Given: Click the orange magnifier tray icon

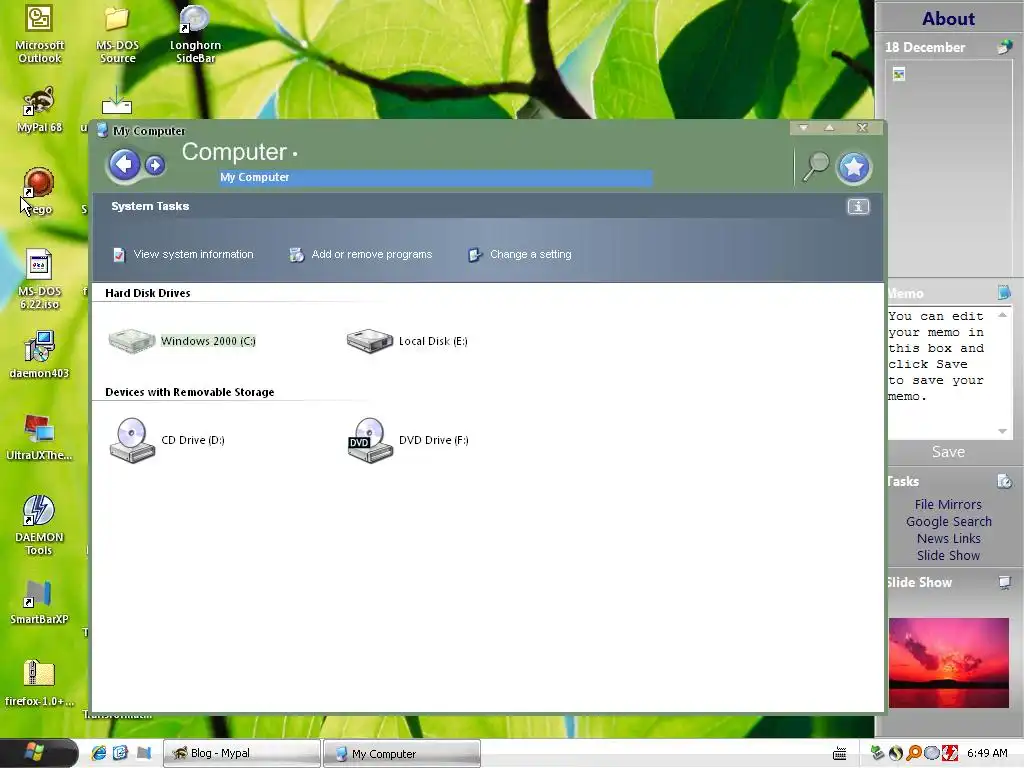Looking at the screenshot, I should tap(914, 753).
